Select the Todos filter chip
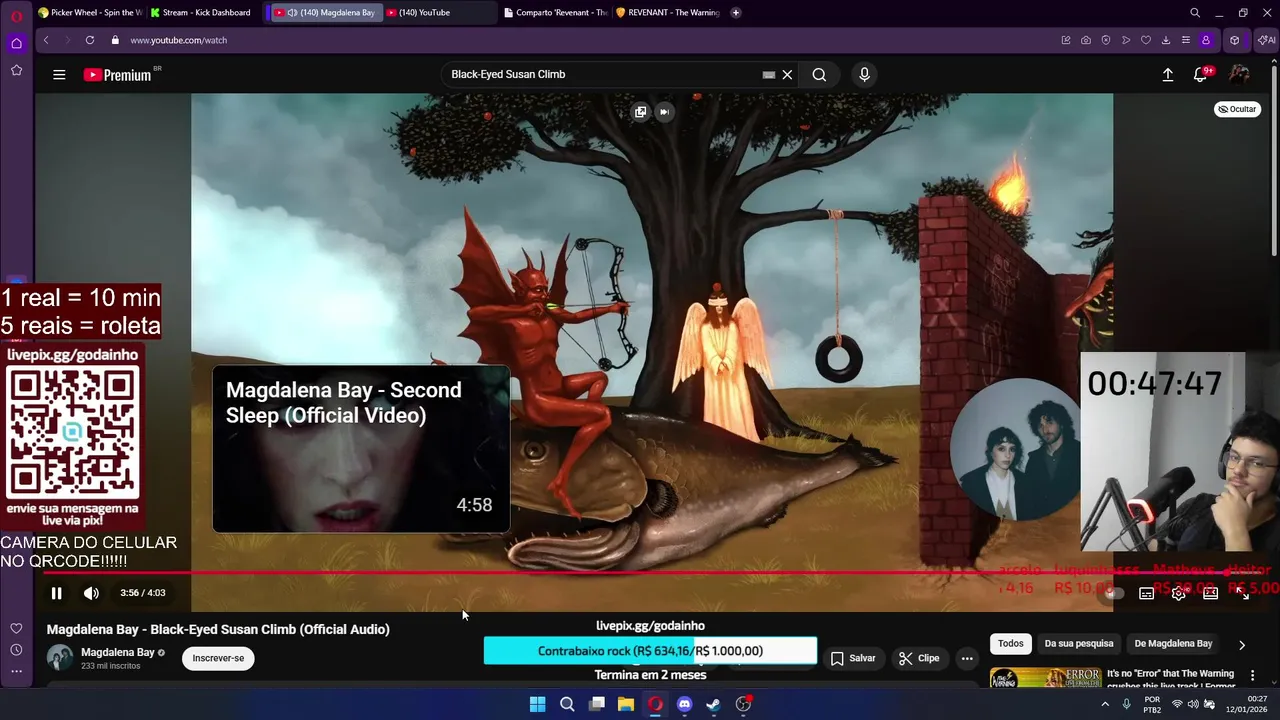 [1011, 644]
